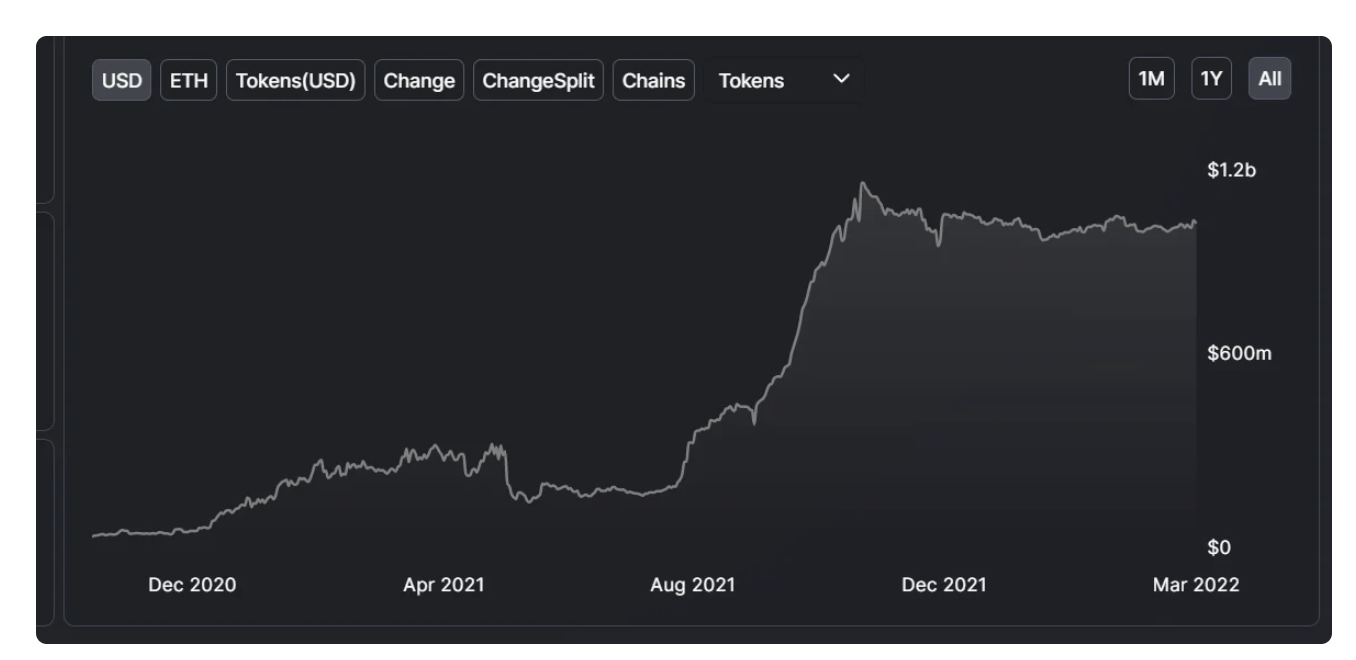Viewport: 1356px width, 660px height.
Task: Click the $600m y-axis label
Action: coord(1239,353)
